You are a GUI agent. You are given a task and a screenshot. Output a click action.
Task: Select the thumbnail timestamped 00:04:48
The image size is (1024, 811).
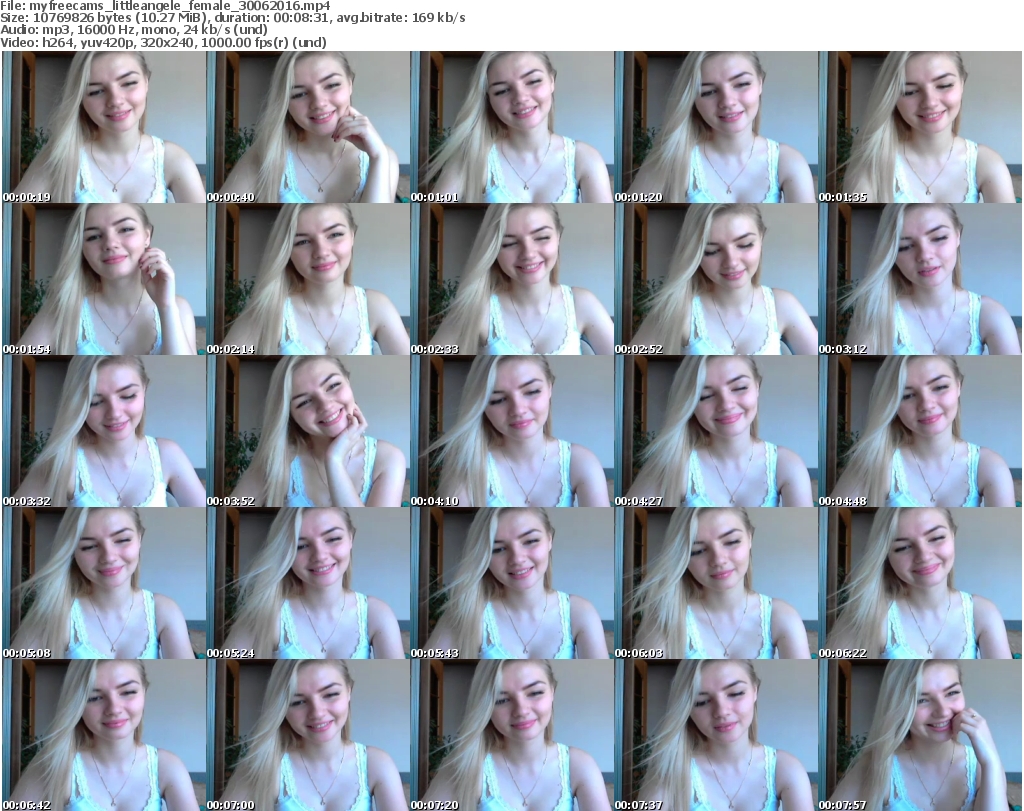pos(920,432)
